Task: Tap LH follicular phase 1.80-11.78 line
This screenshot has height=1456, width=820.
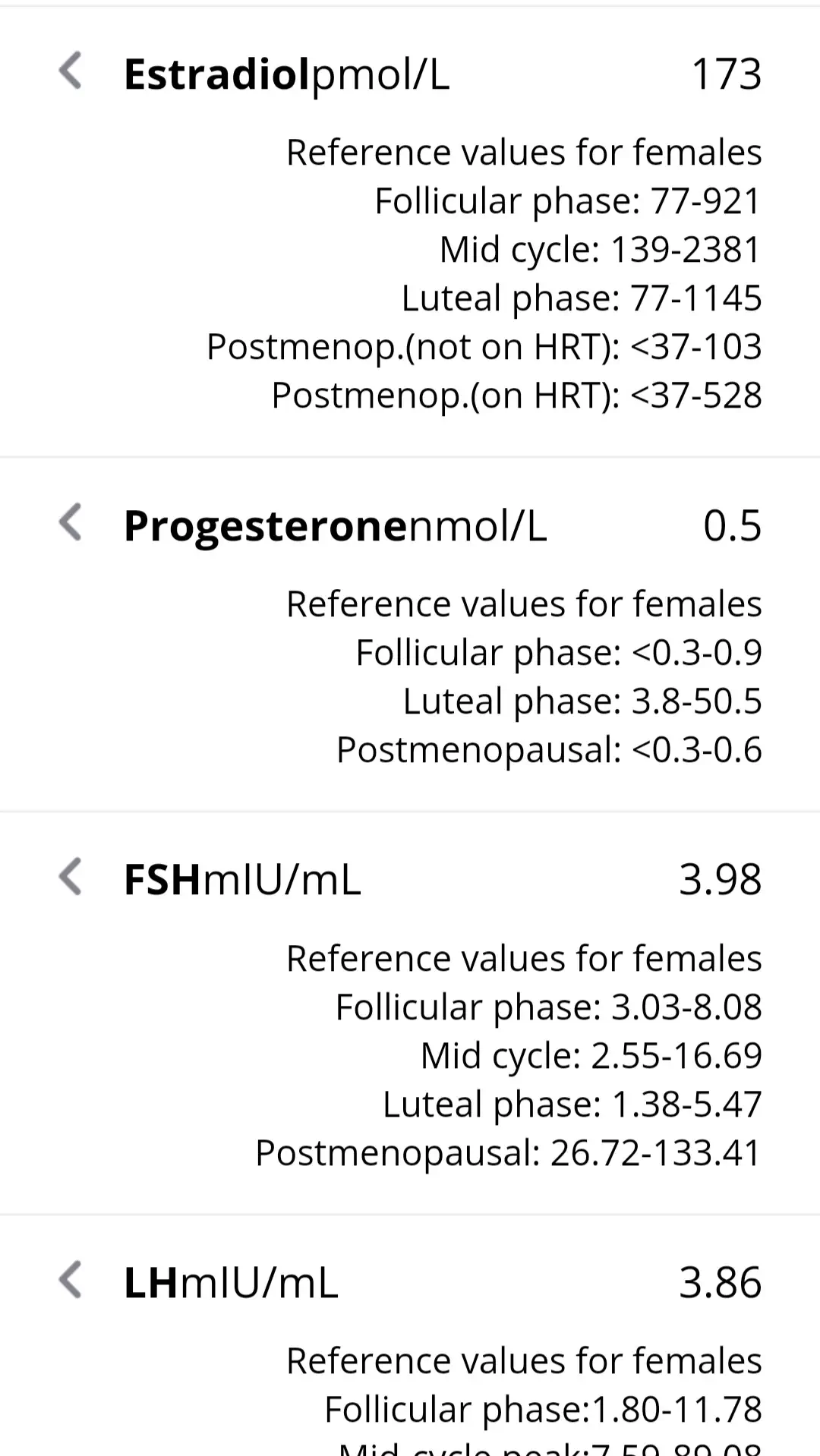Action: tap(543, 1410)
